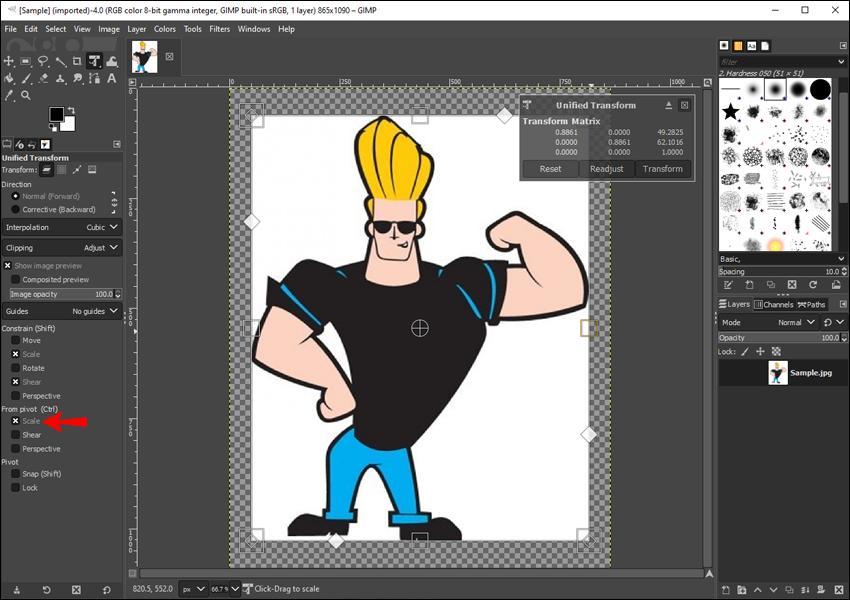Open the Layer menu
This screenshot has height=600, width=850.
(137, 29)
